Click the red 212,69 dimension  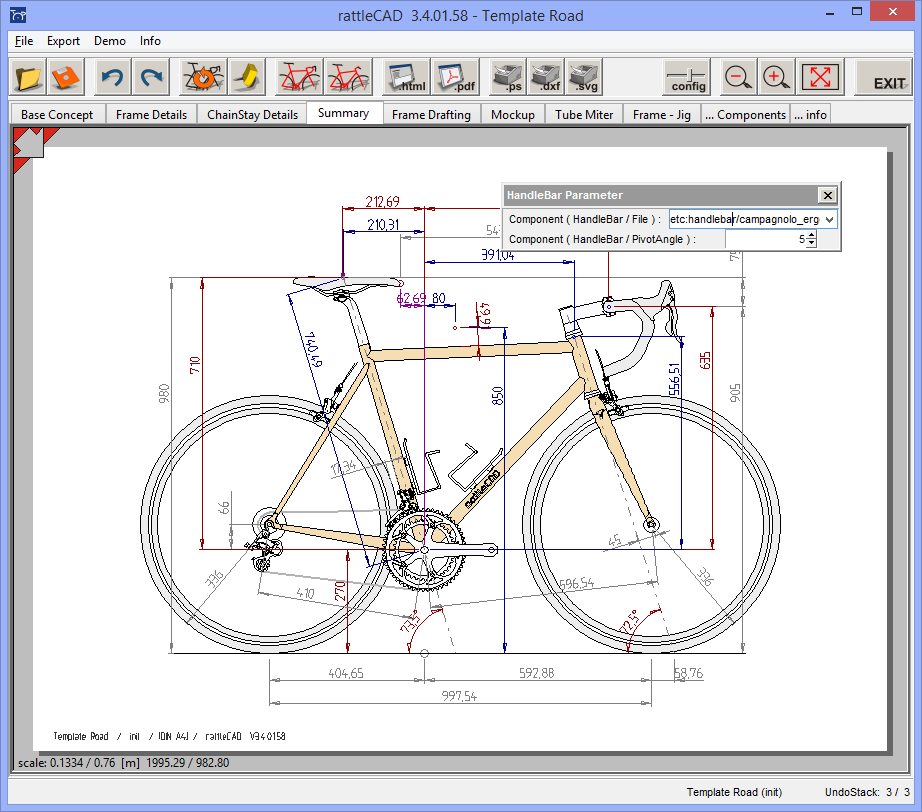tap(382, 202)
